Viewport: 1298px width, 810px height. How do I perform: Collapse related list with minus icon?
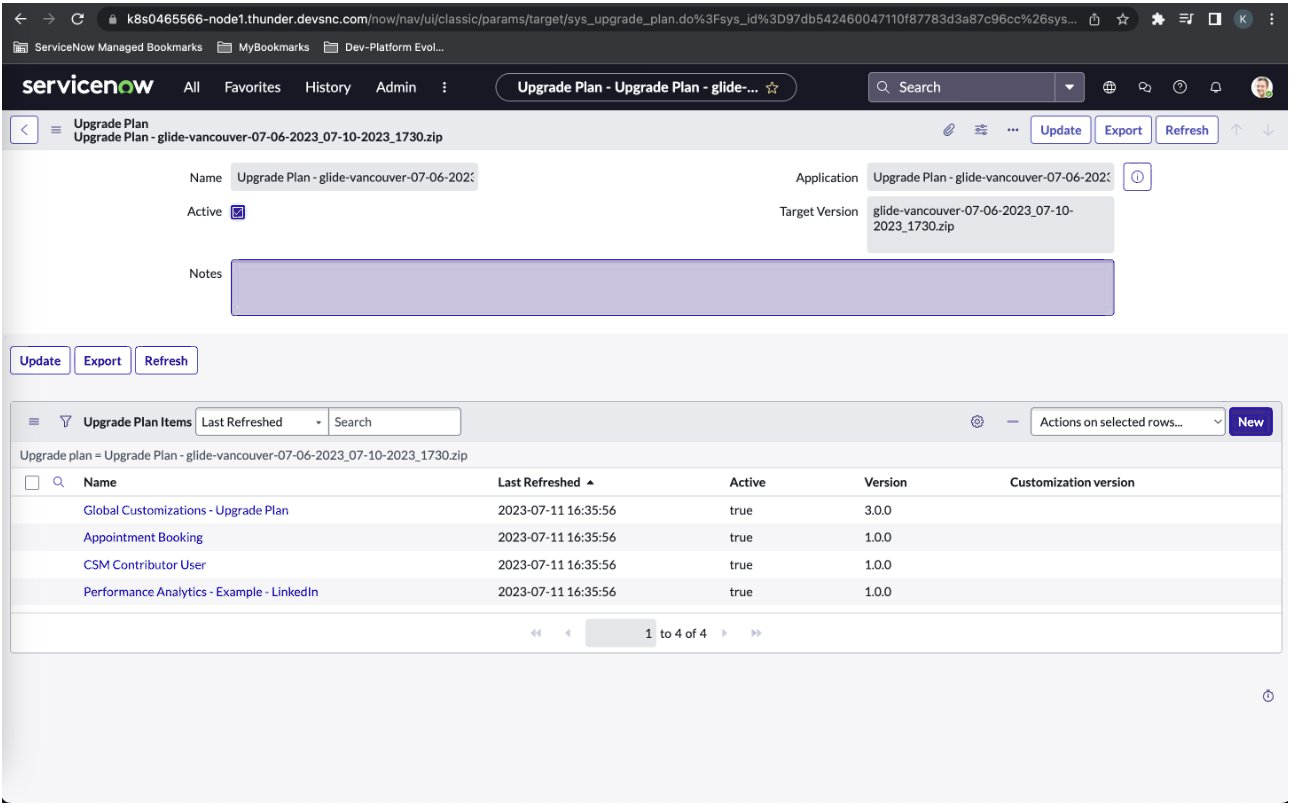tap(1012, 422)
